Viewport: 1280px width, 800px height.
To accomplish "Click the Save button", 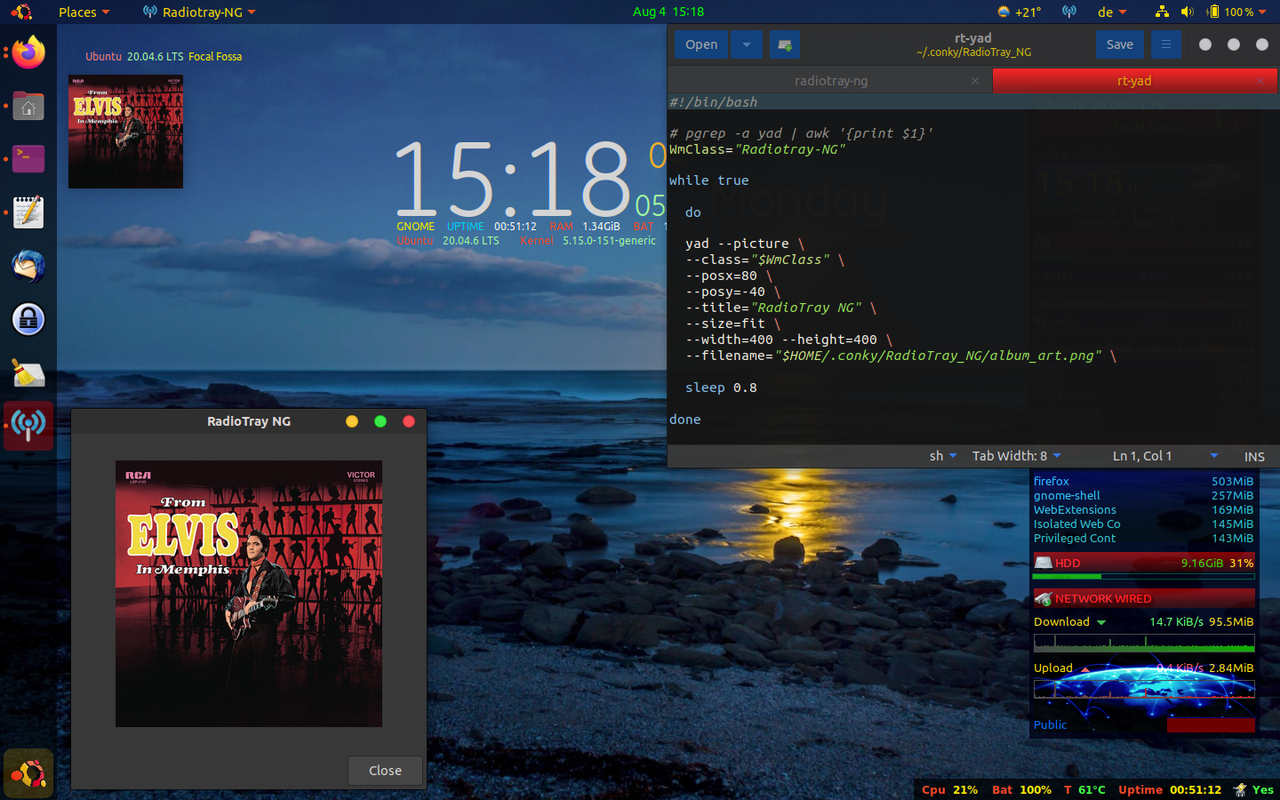I will [1120, 45].
